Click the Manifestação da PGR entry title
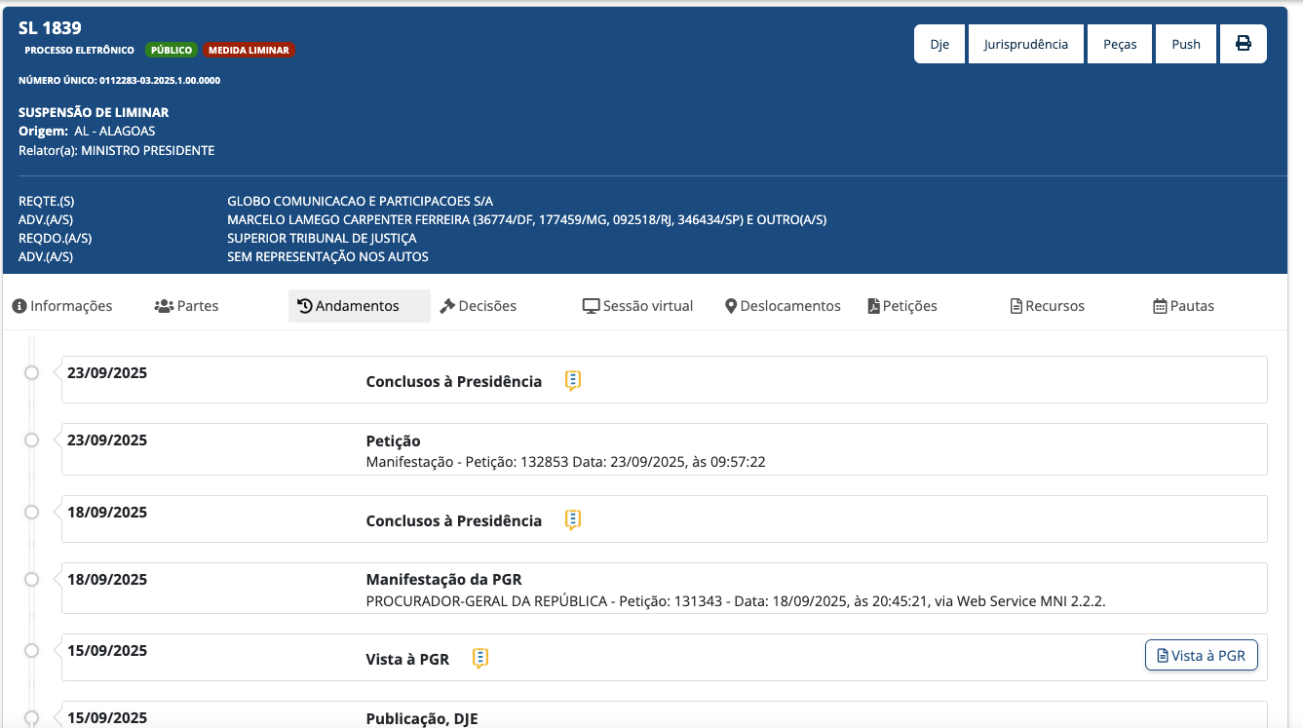This screenshot has width=1303, height=728. [x=444, y=580]
